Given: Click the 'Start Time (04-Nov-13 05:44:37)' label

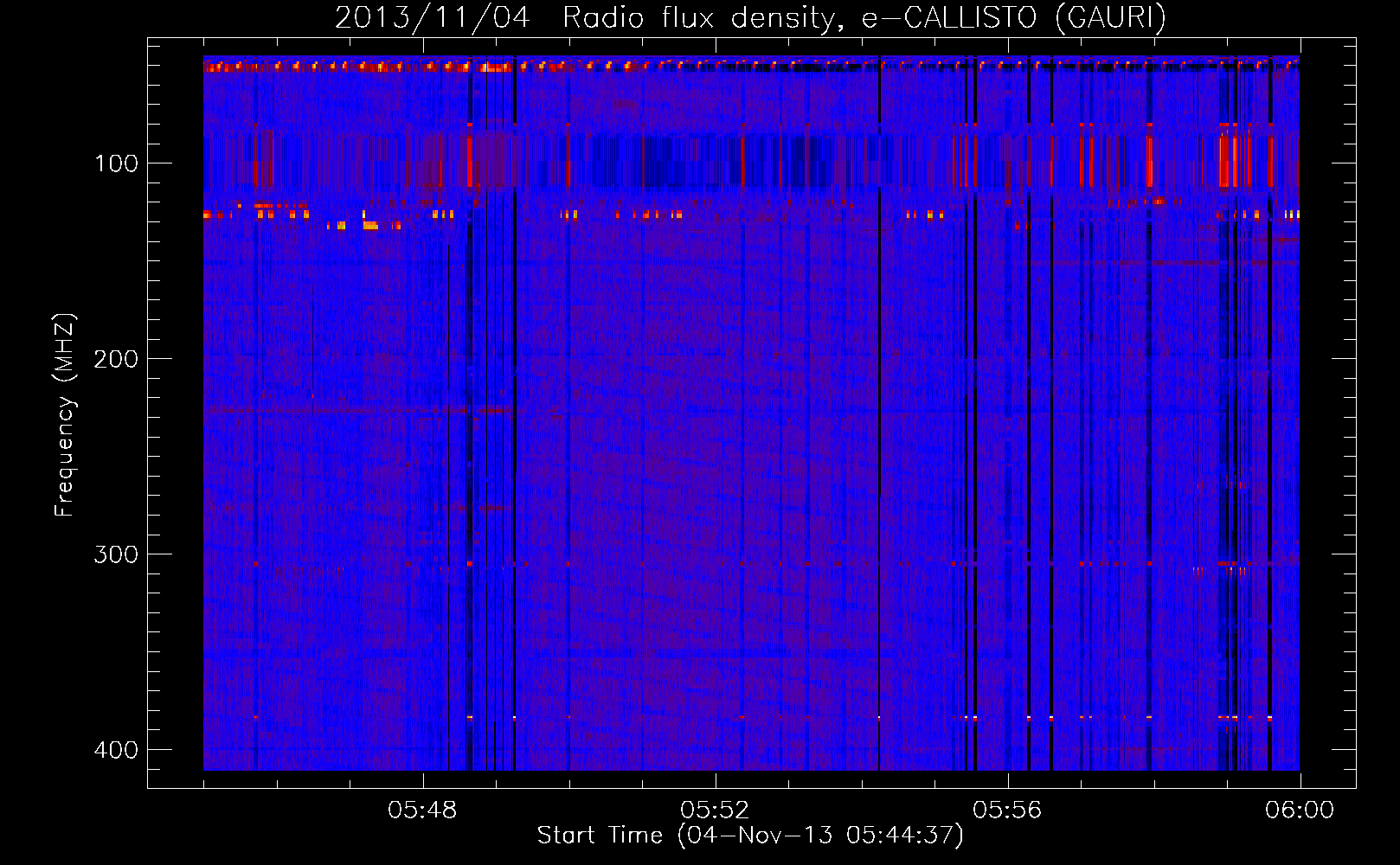Looking at the screenshot, I should [x=750, y=836].
